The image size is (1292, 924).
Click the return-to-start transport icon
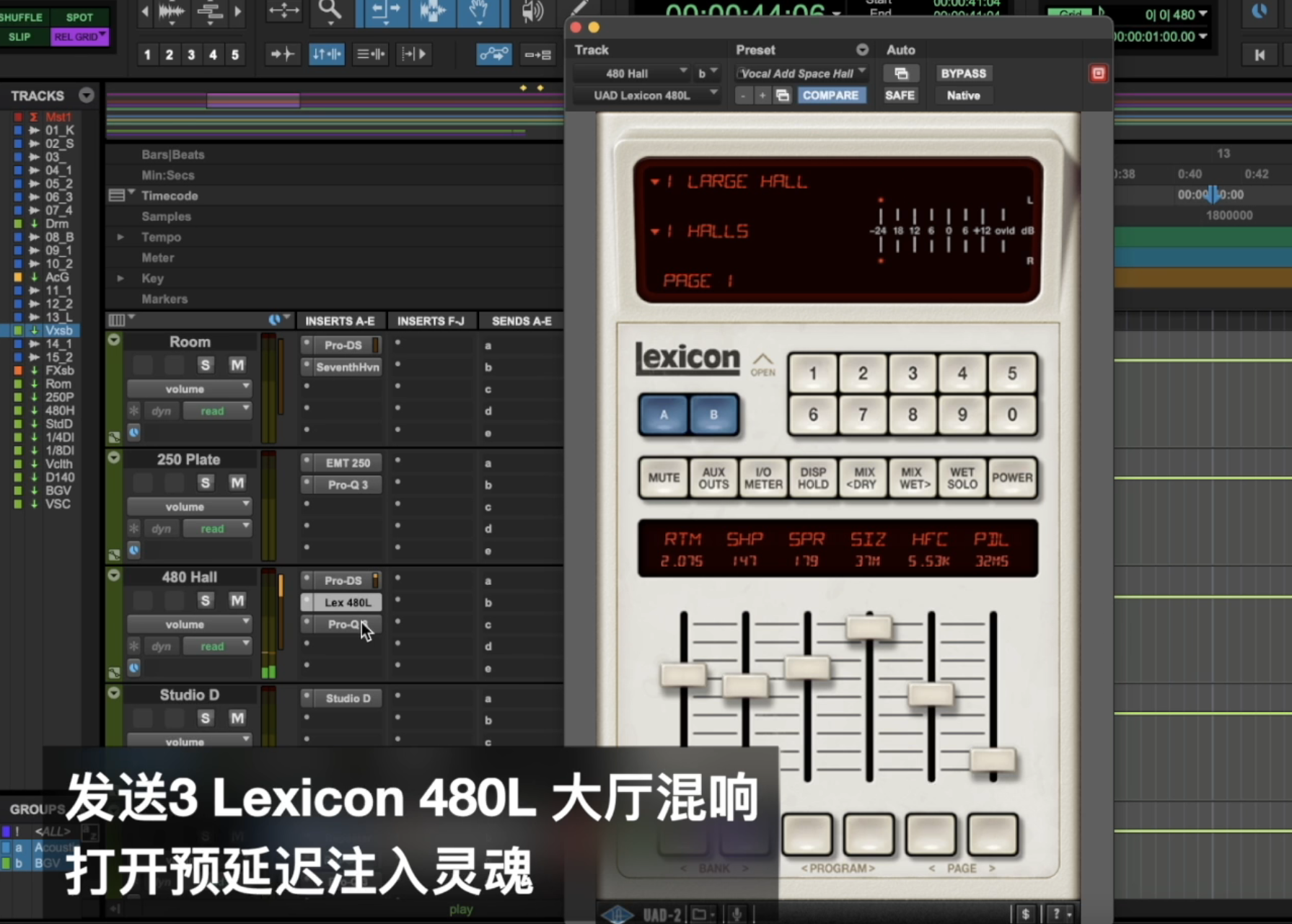point(1259,55)
